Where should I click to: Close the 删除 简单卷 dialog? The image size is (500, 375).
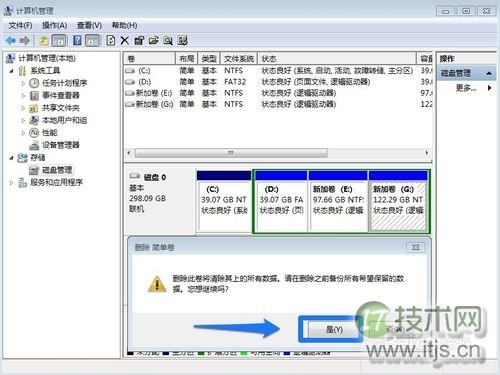click(416, 248)
